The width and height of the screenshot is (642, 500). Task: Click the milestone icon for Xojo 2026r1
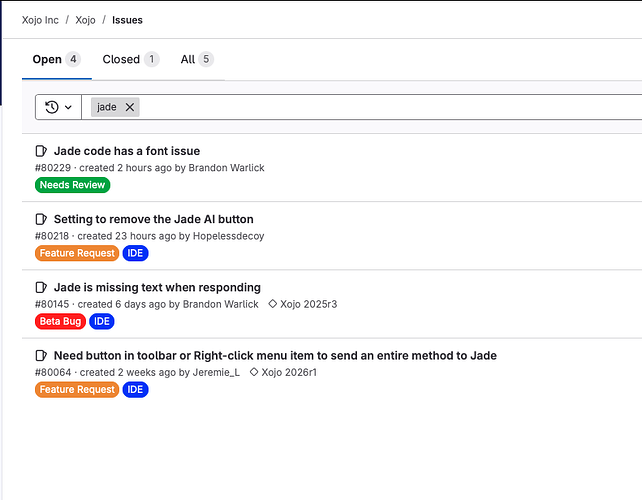[x=253, y=372]
